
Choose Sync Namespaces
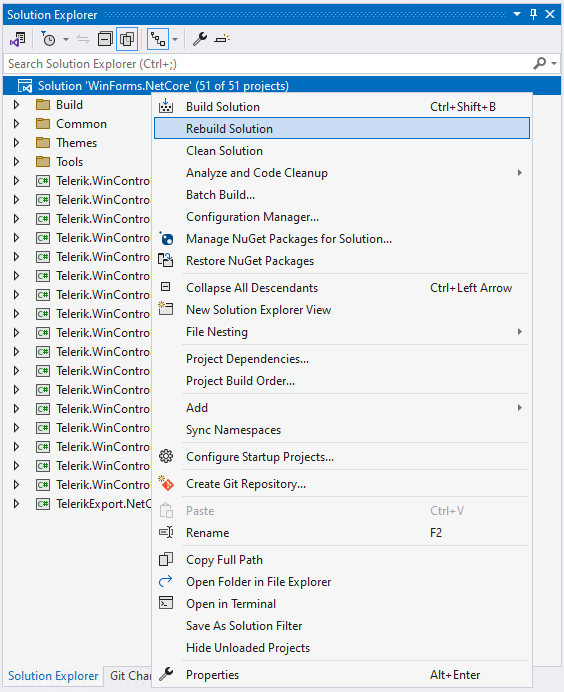click(342, 430)
